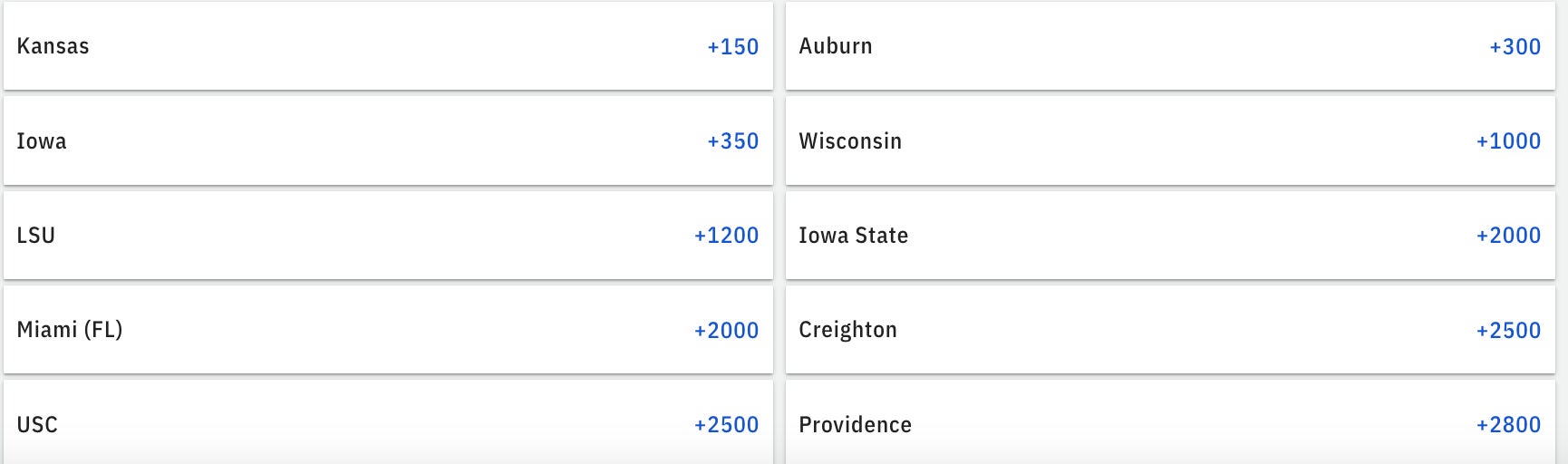Choose the Miami (FL) outcome card
1568x464 pixels.
388,329
